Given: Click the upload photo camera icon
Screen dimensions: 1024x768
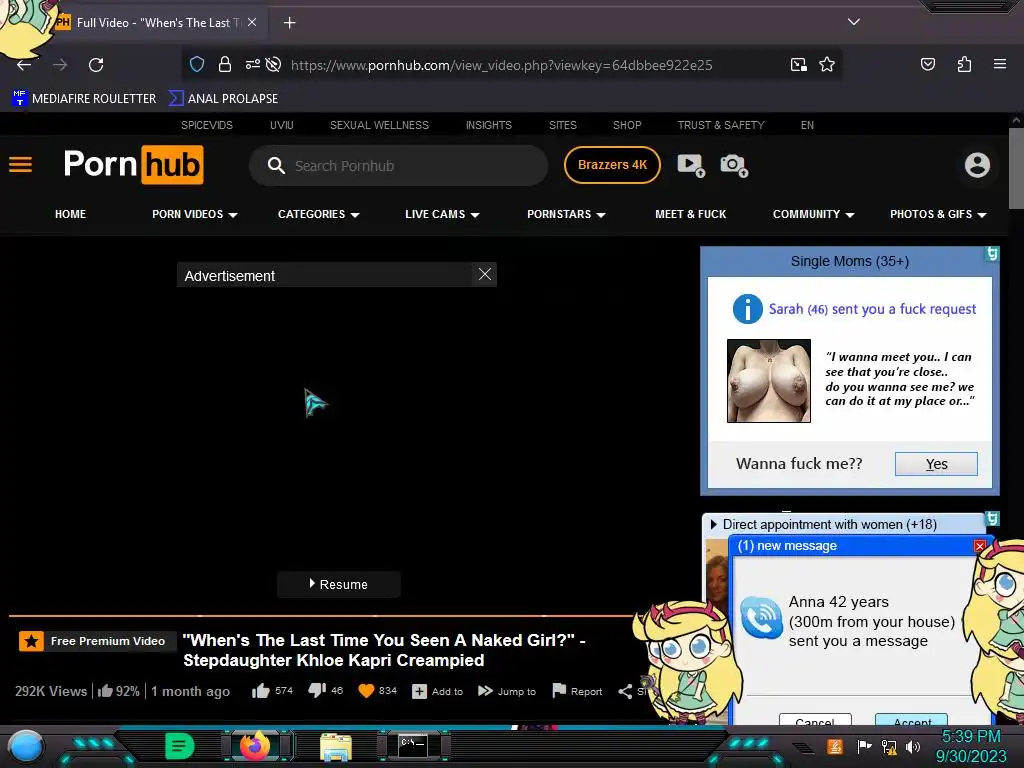Looking at the screenshot, I should point(733,165).
